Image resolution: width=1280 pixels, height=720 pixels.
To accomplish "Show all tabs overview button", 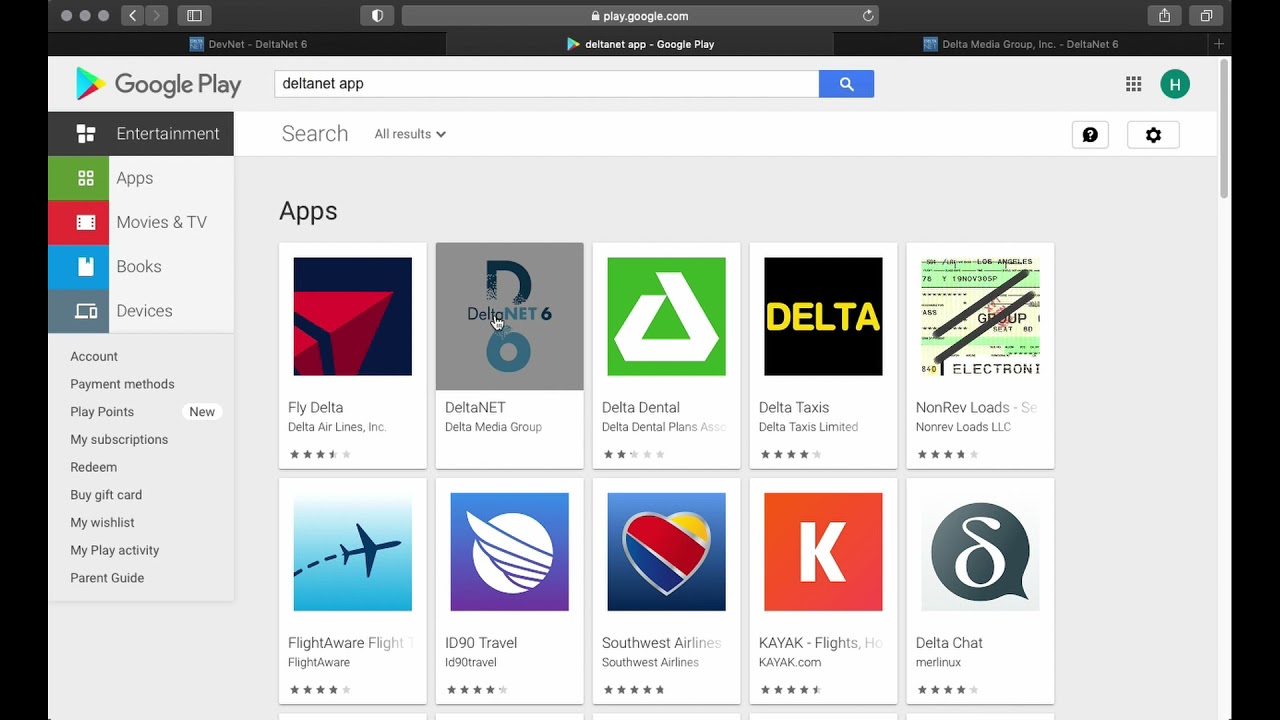I will 1206,16.
